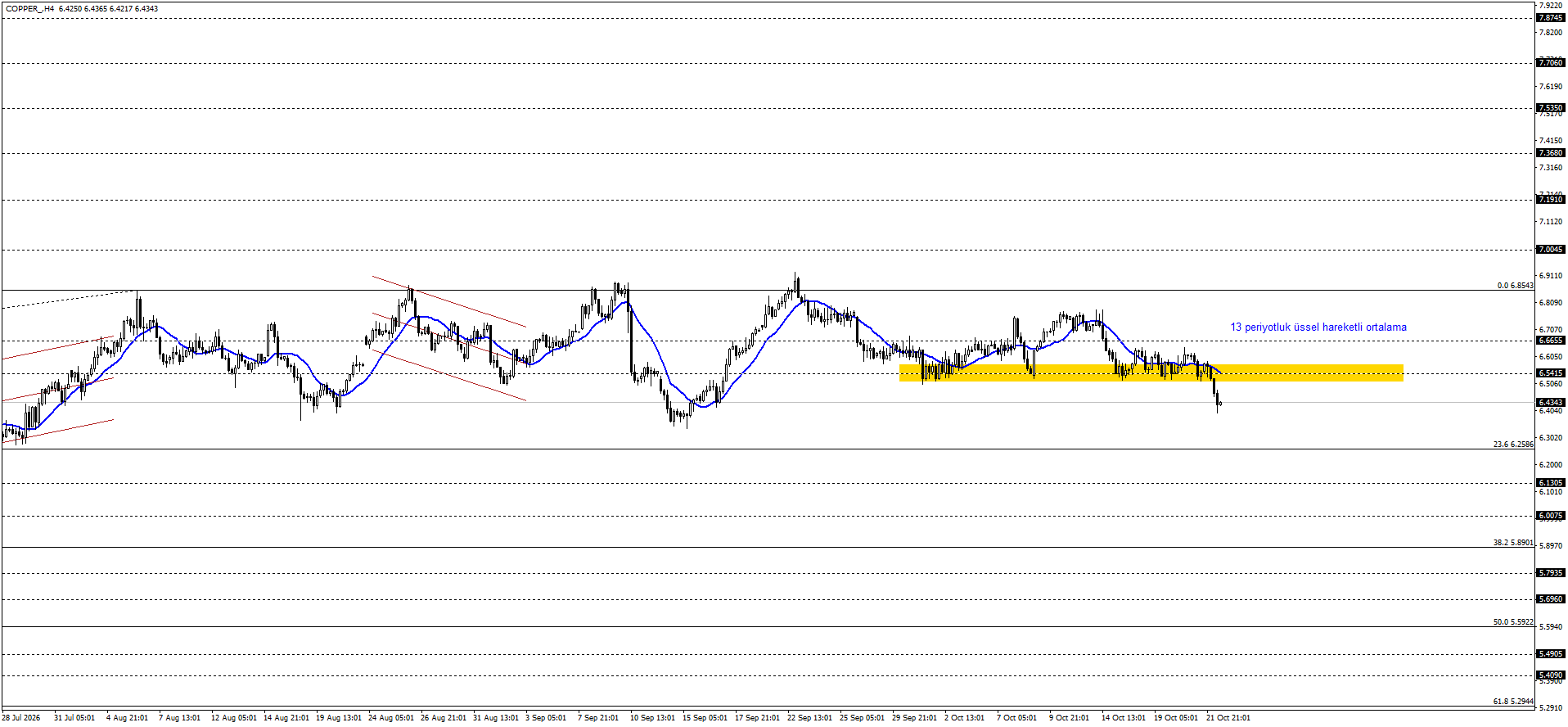Select the '13 periyotluk üssel hareketli ortalama' annotation
The image size is (1568, 727).
click(x=1318, y=327)
